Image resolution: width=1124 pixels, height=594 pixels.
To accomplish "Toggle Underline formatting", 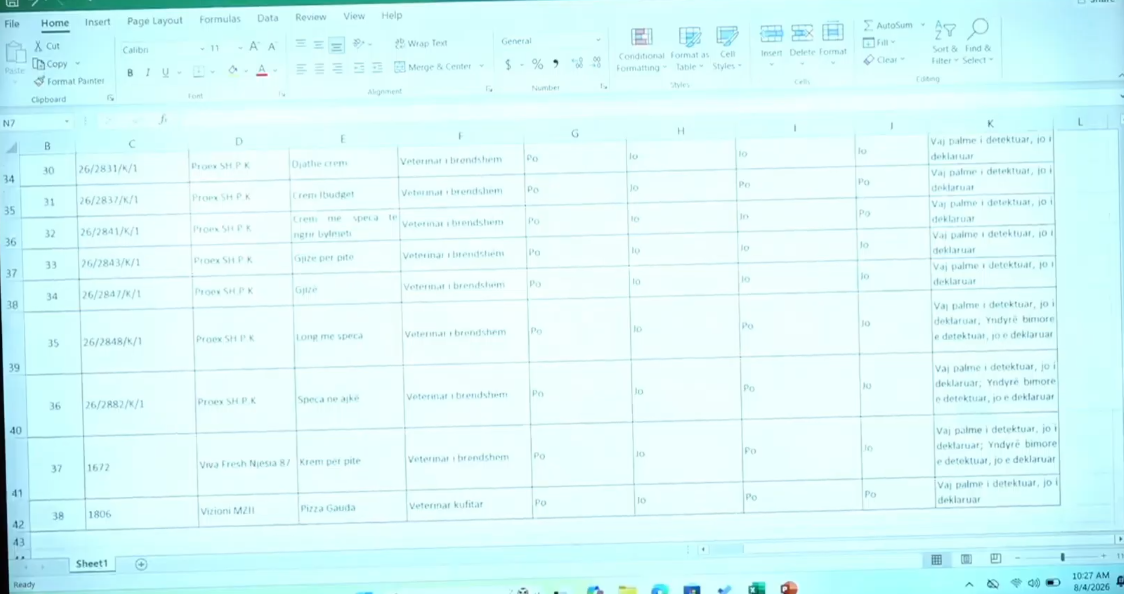I will (166, 72).
